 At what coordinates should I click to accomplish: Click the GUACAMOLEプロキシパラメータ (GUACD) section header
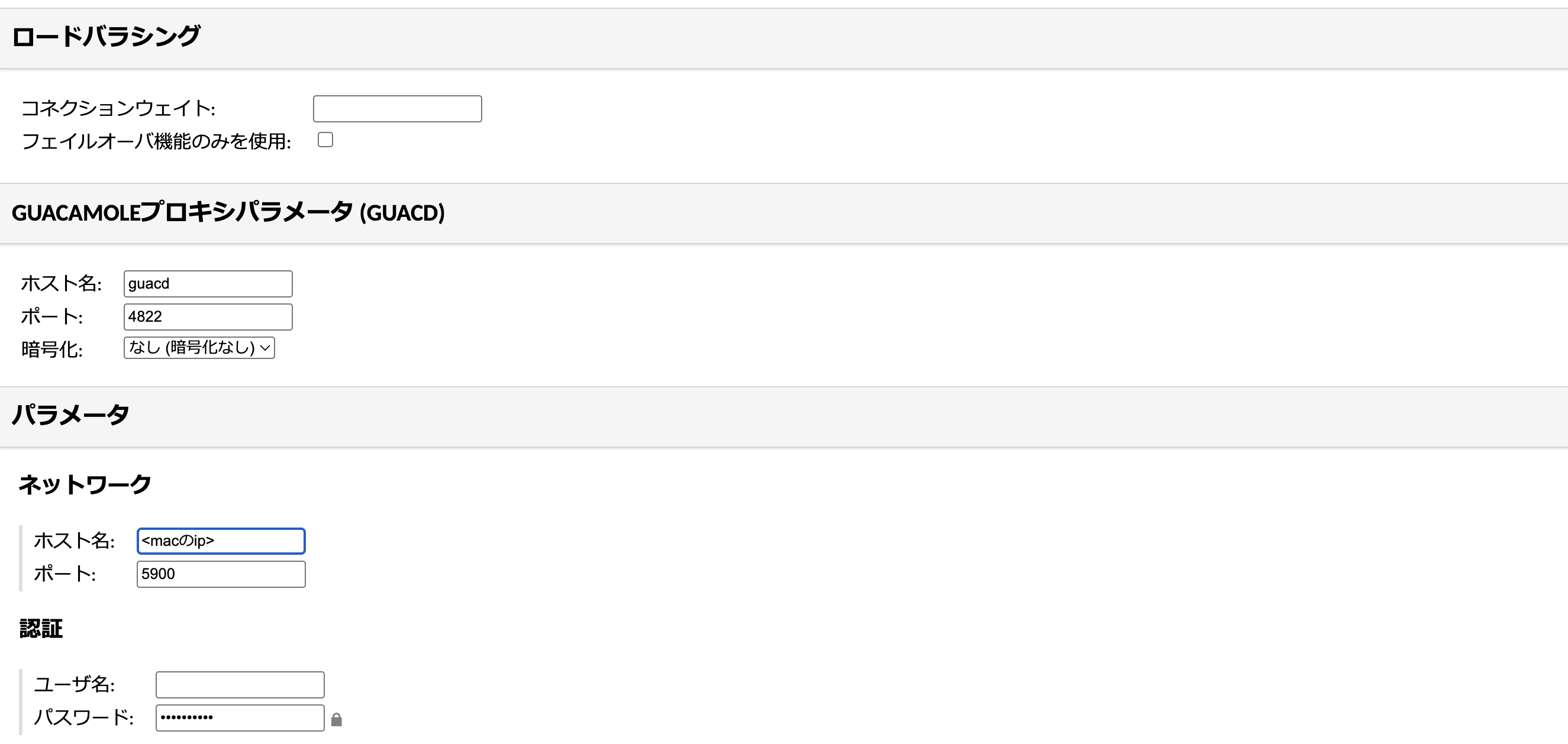click(x=228, y=212)
